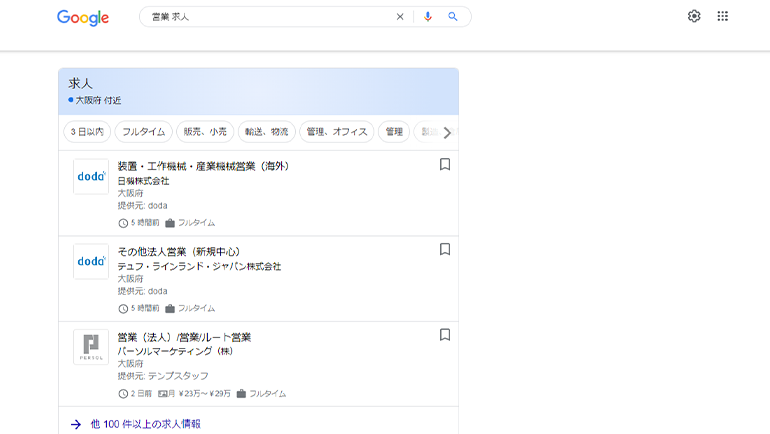Open the Google apps grid
Viewport: 770px width, 434px height.
tap(723, 16)
